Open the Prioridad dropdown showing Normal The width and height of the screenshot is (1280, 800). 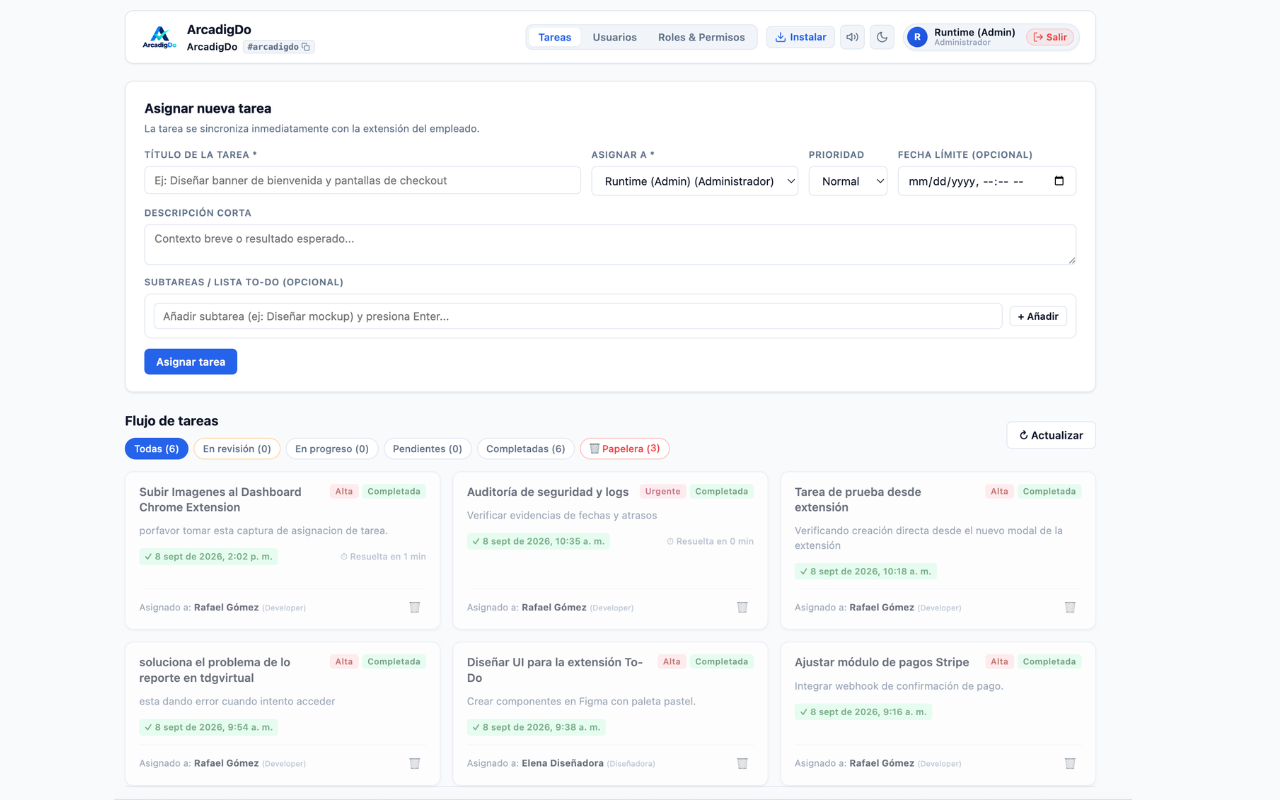click(848, 181)
